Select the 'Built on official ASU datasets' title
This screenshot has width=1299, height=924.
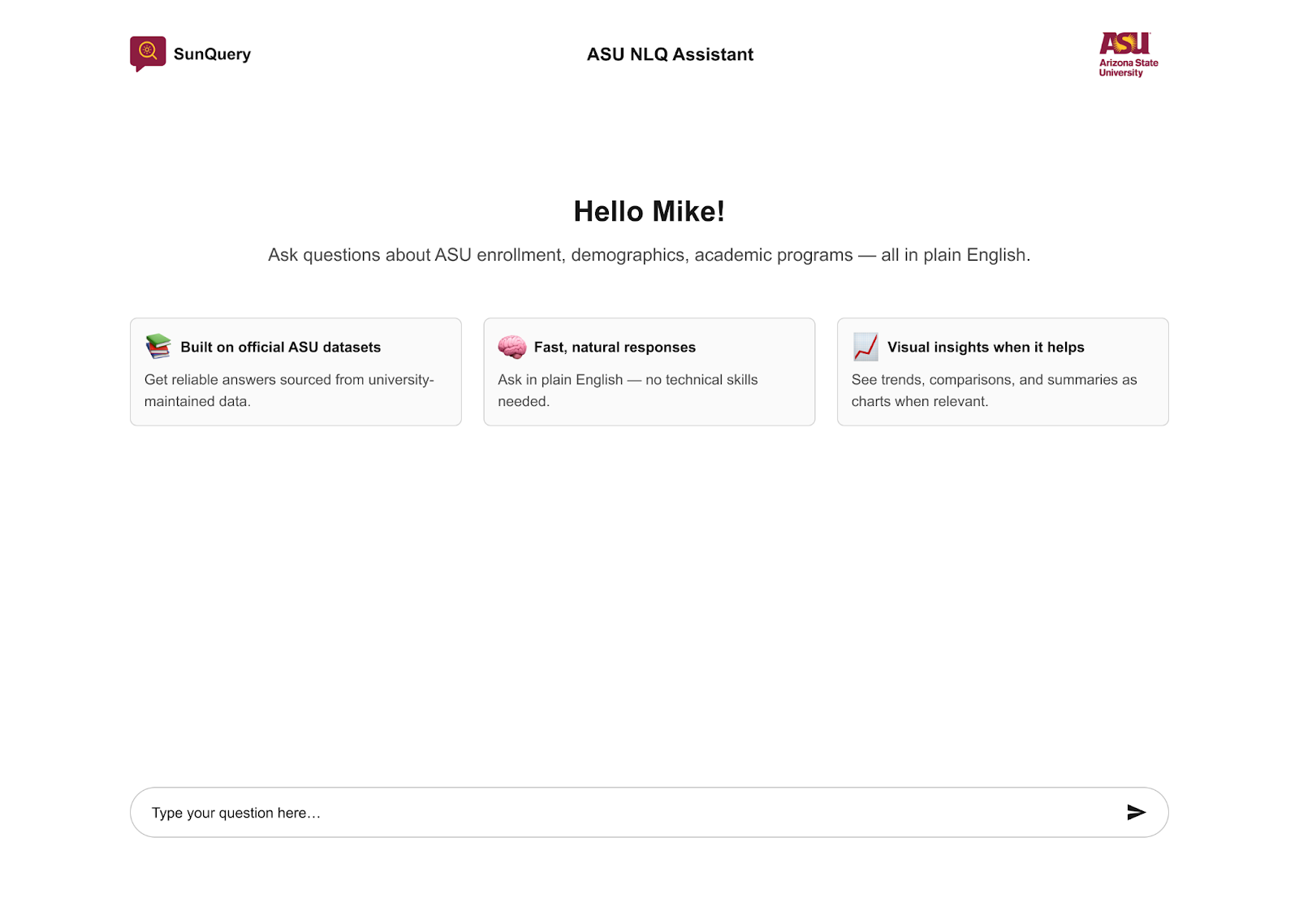coord(280,347)
